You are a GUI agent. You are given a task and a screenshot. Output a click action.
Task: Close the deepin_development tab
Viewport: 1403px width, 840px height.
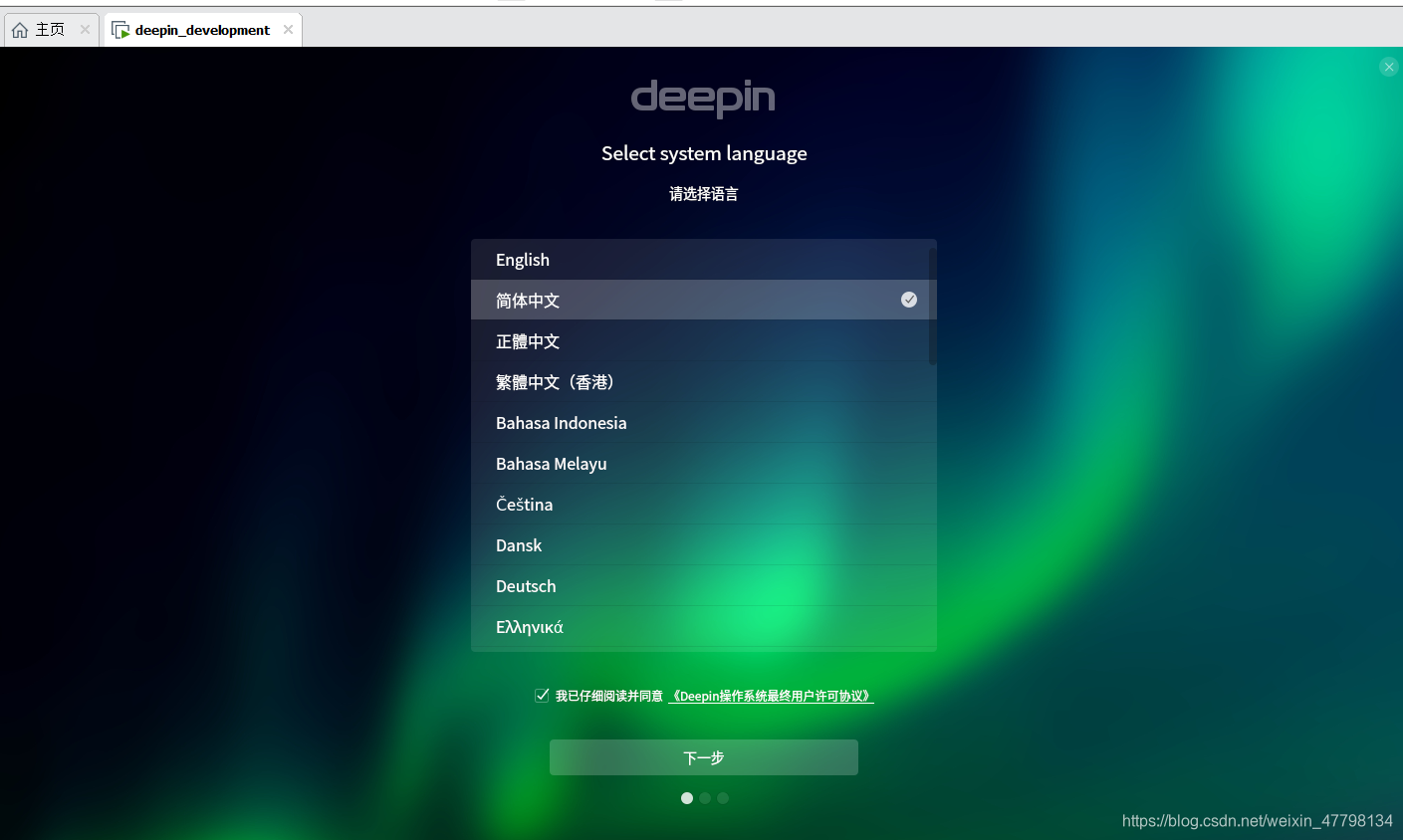tap(288, 30)
